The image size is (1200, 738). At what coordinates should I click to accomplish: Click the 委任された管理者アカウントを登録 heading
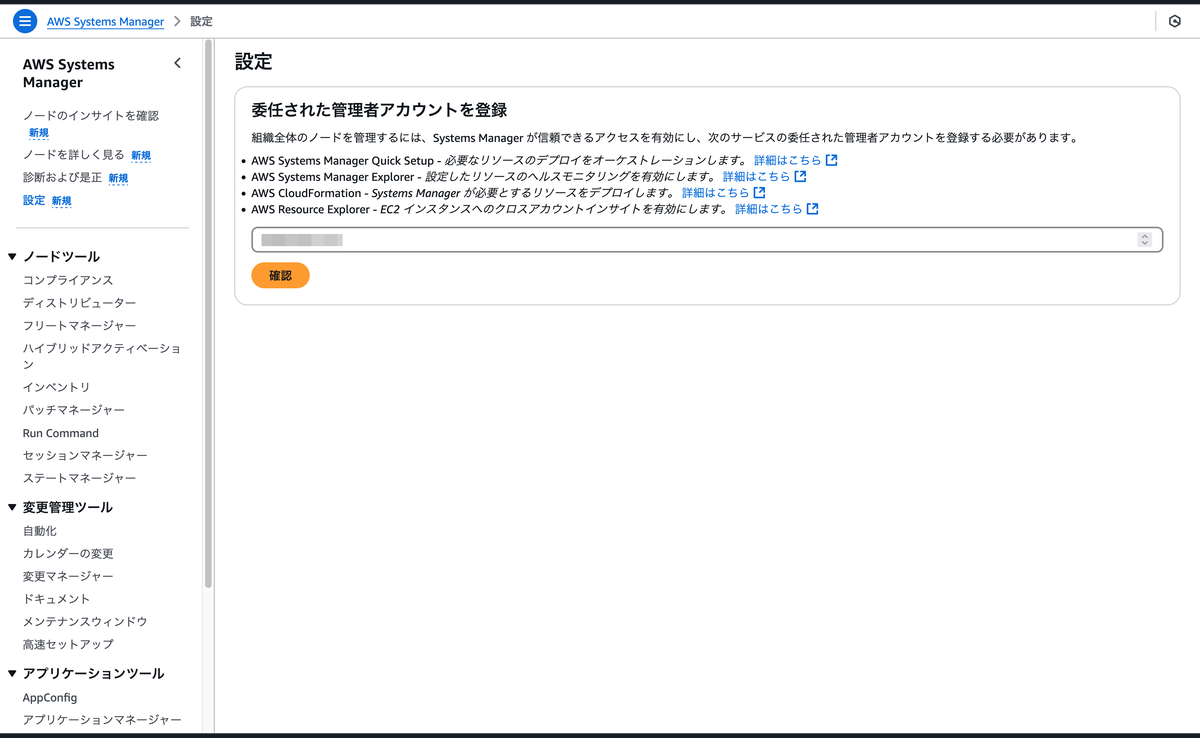tap(379, 110)
